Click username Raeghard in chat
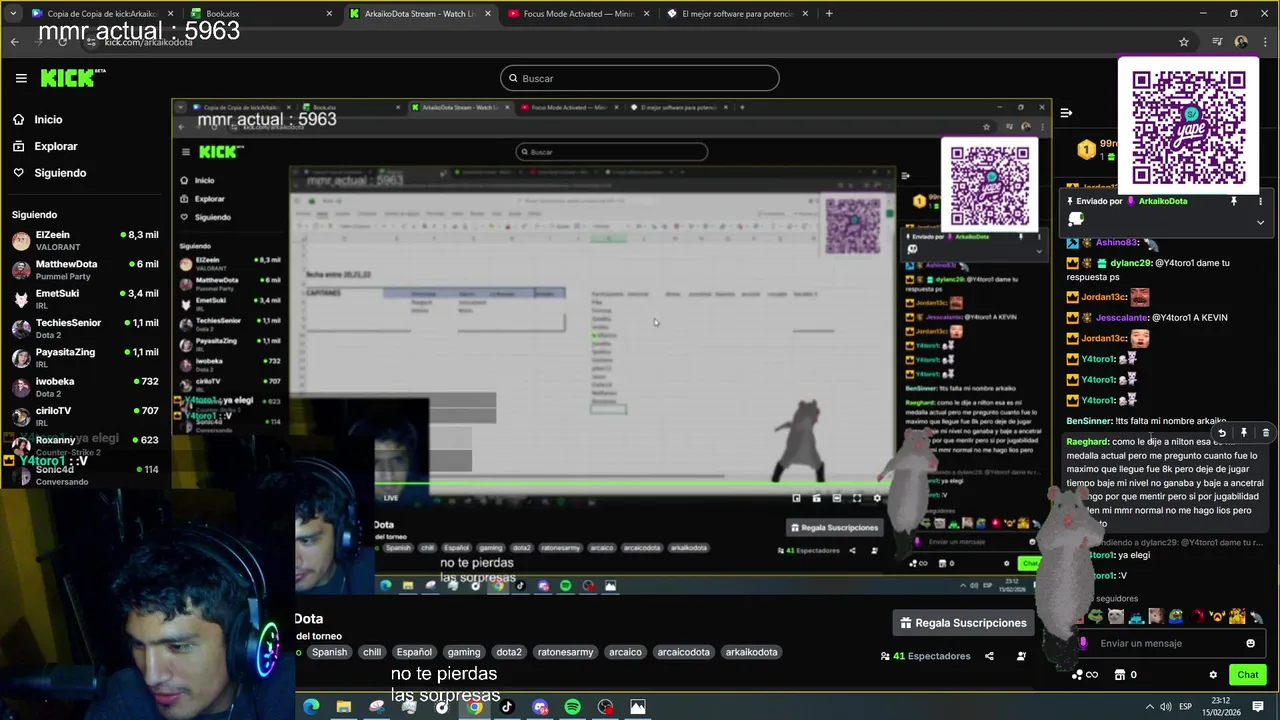Viewport: 1280px width, 720px height. [1088, 441]
